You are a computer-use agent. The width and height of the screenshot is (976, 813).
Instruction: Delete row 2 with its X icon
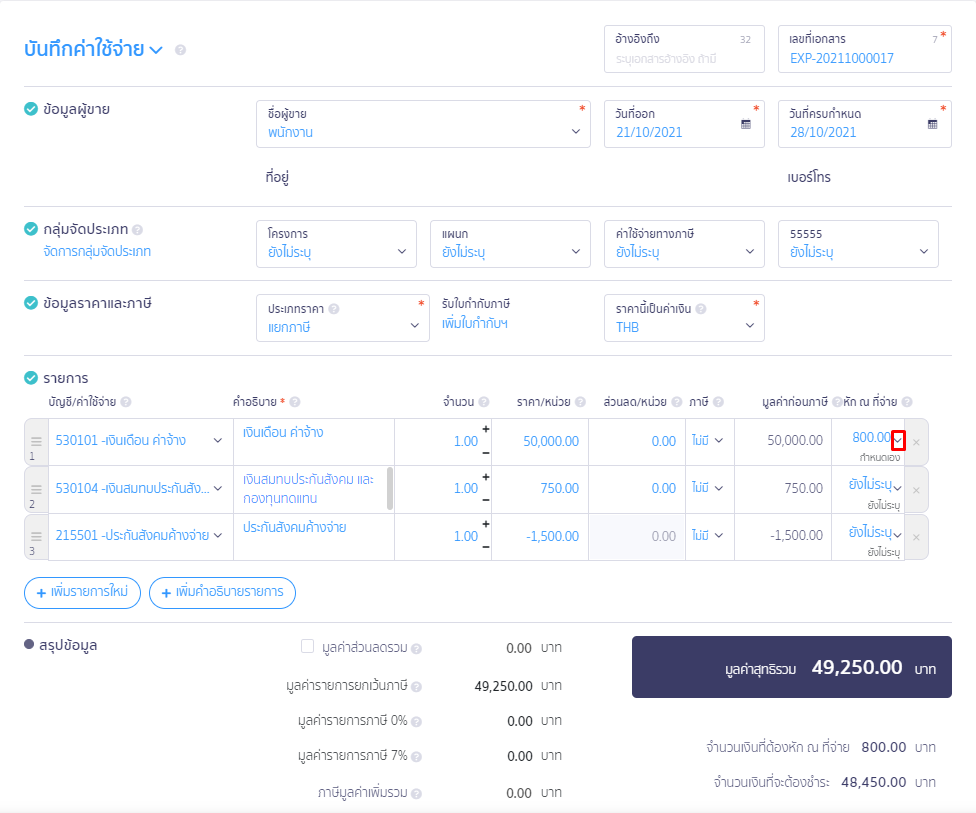click(x=916, y=490)
